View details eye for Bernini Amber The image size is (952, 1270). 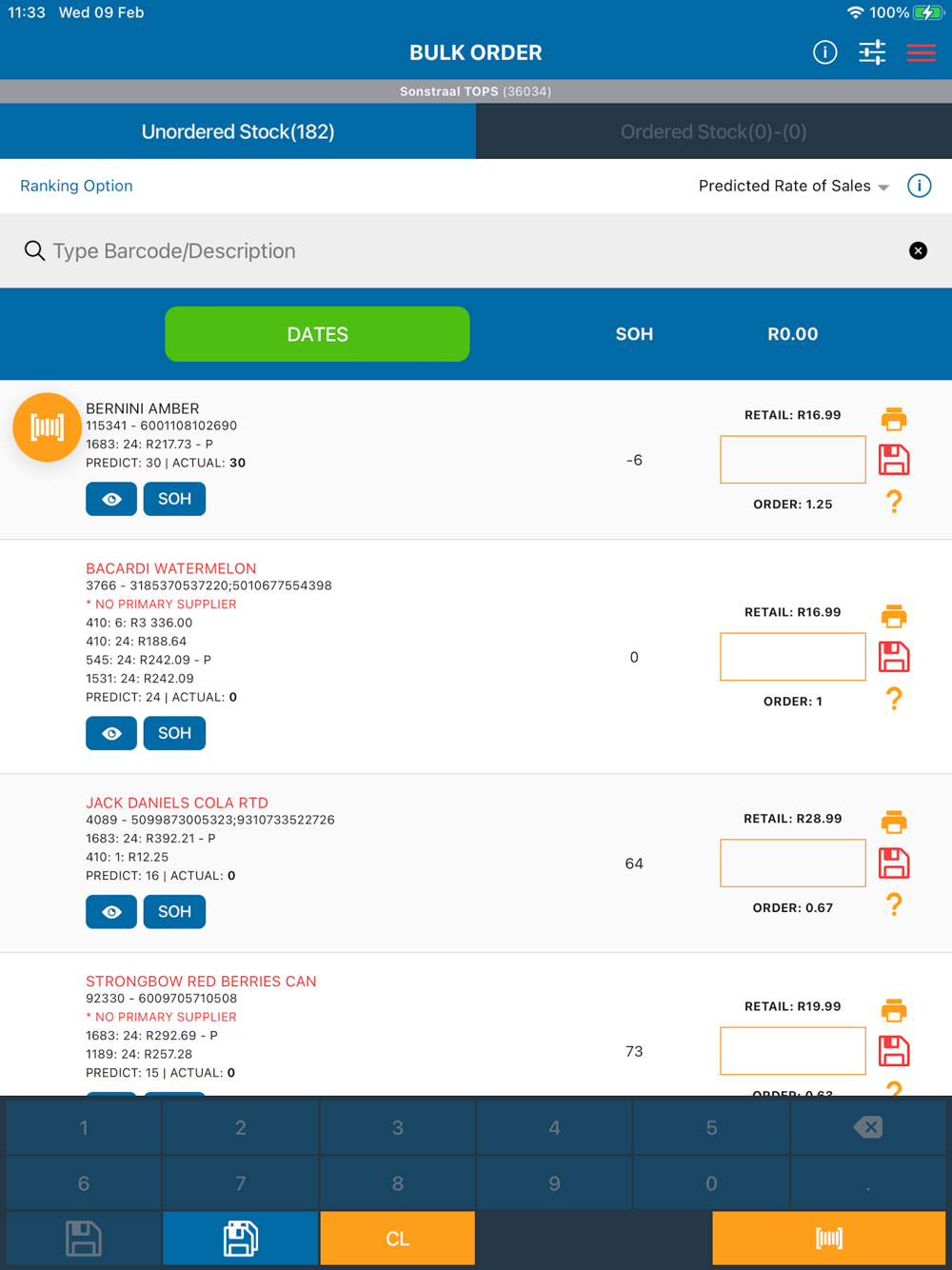click(x=111, y=499)
